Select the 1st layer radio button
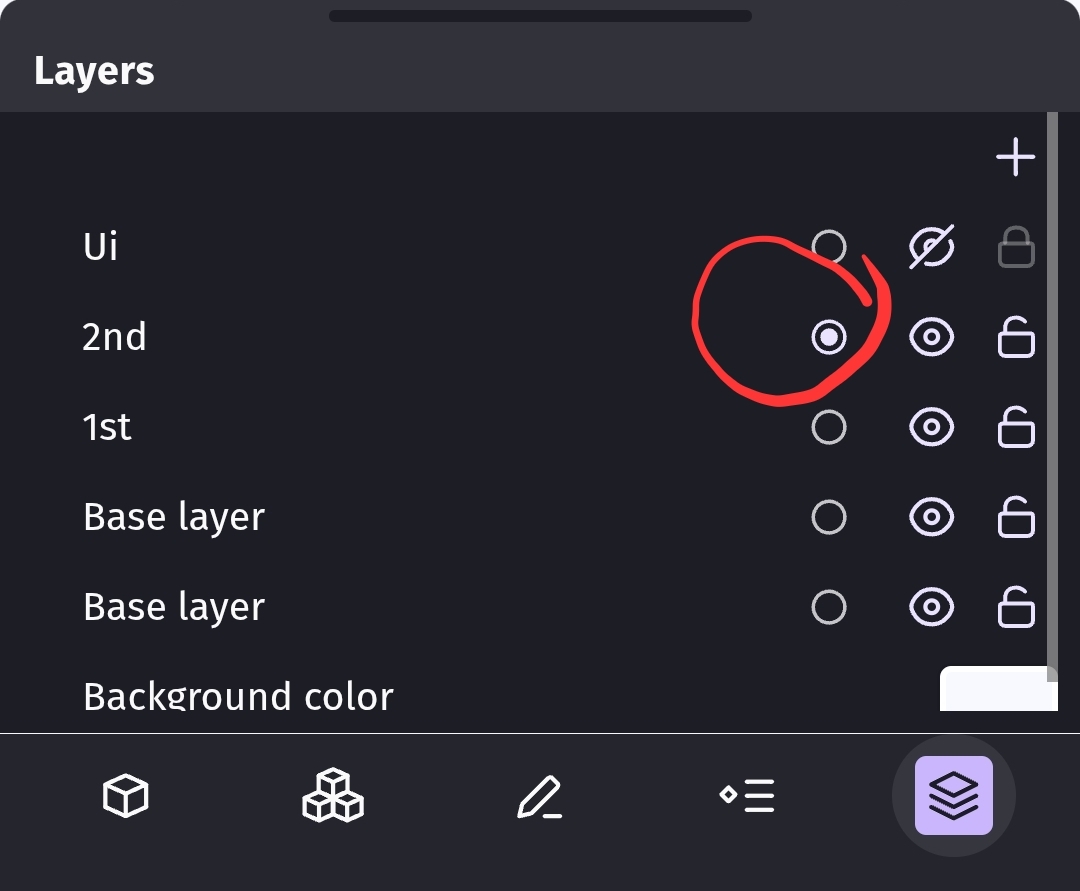This screenshot has height=891, width=1080. pyautogui.click(x=829, y=427)
